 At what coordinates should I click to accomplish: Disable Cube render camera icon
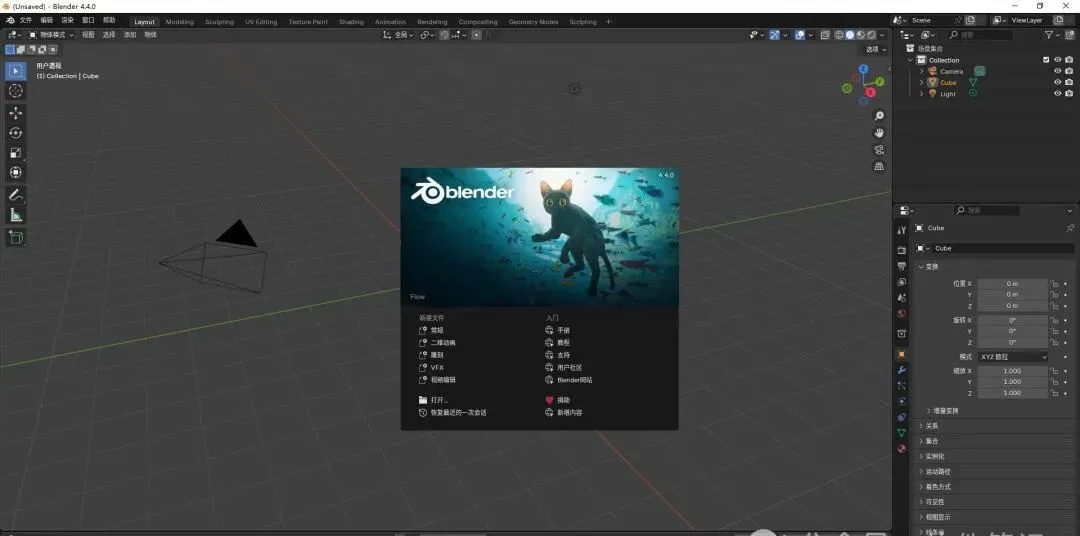[1069, 82]
